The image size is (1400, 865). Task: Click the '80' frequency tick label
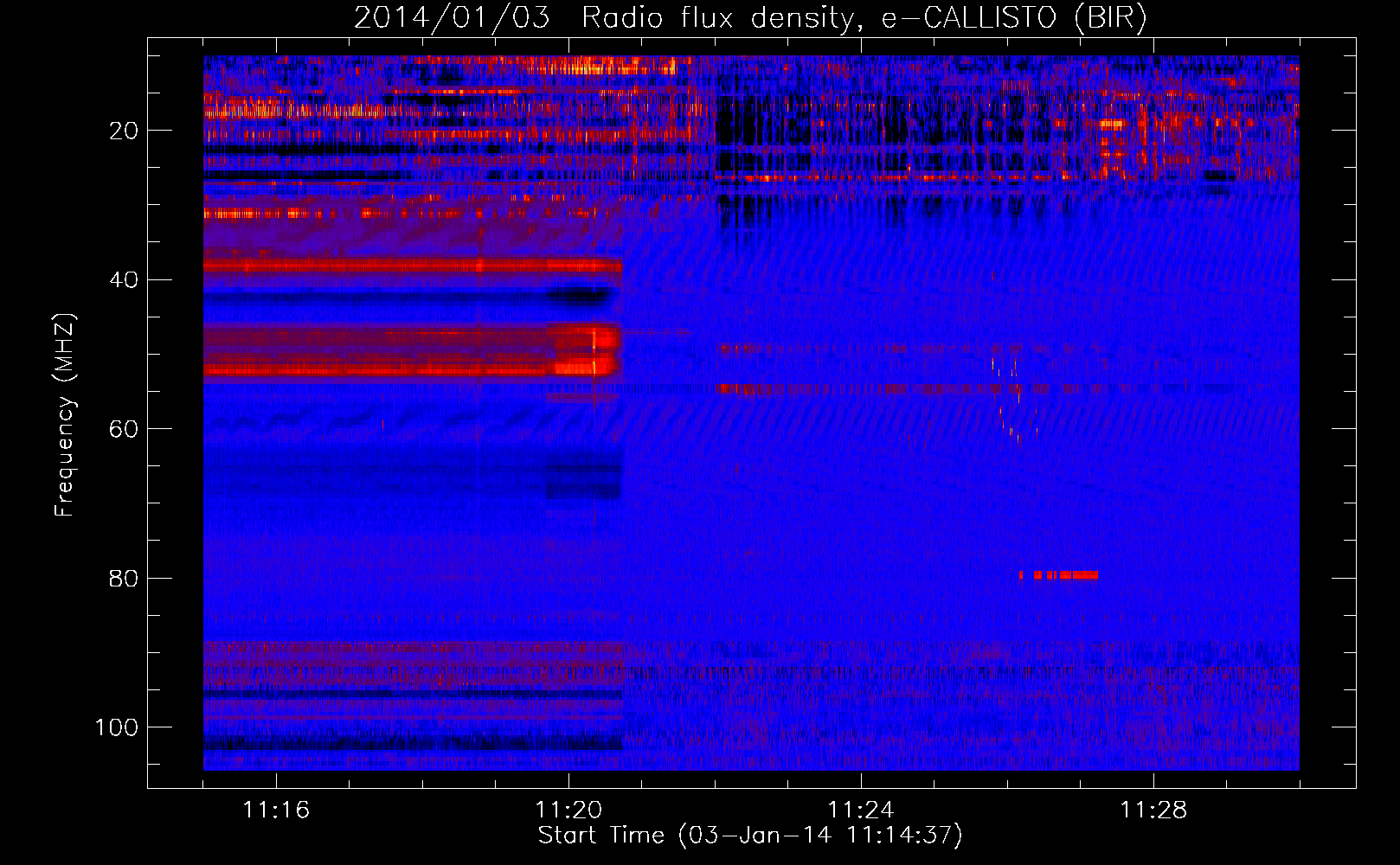124,579
